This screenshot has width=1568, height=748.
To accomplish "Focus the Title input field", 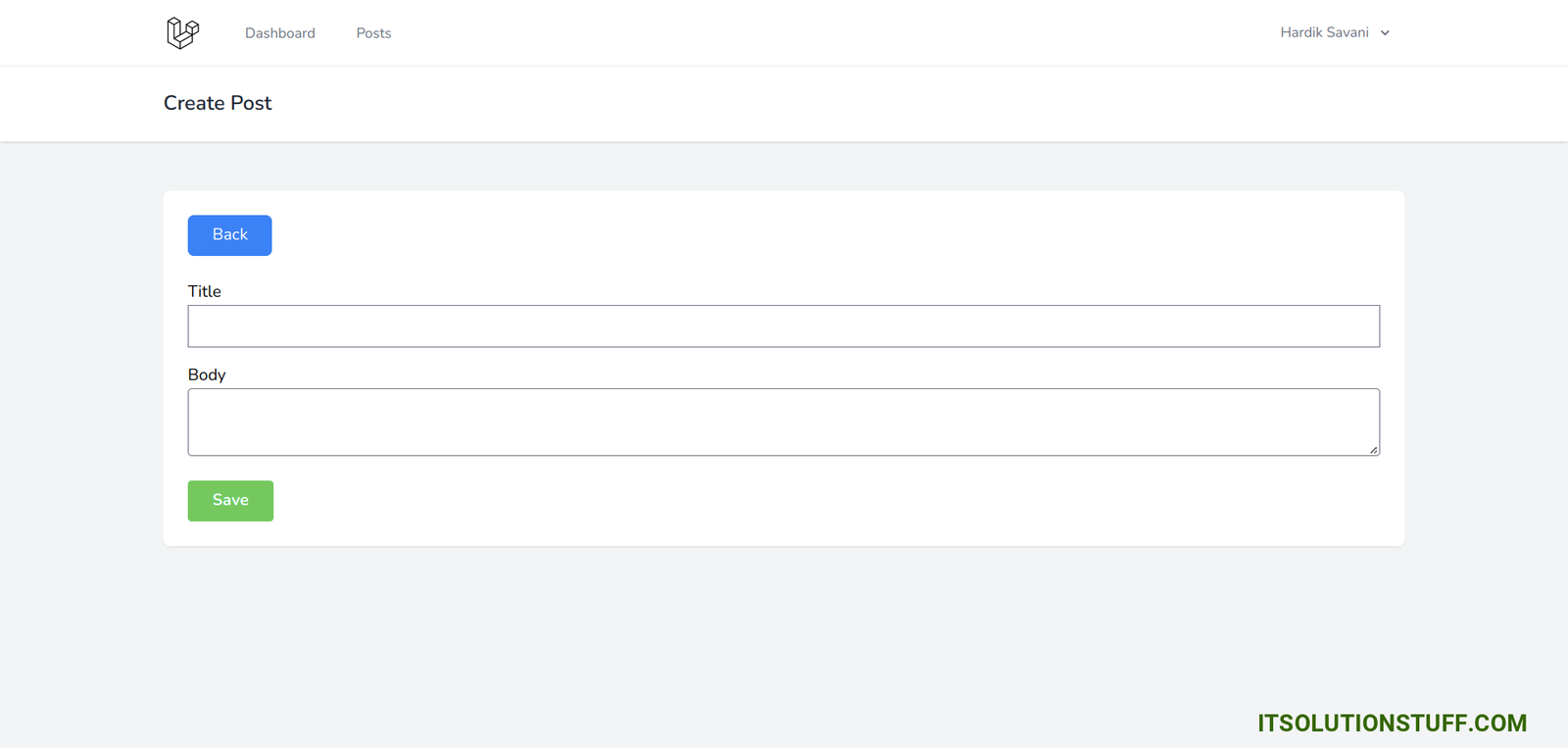I will pos(783,326).
